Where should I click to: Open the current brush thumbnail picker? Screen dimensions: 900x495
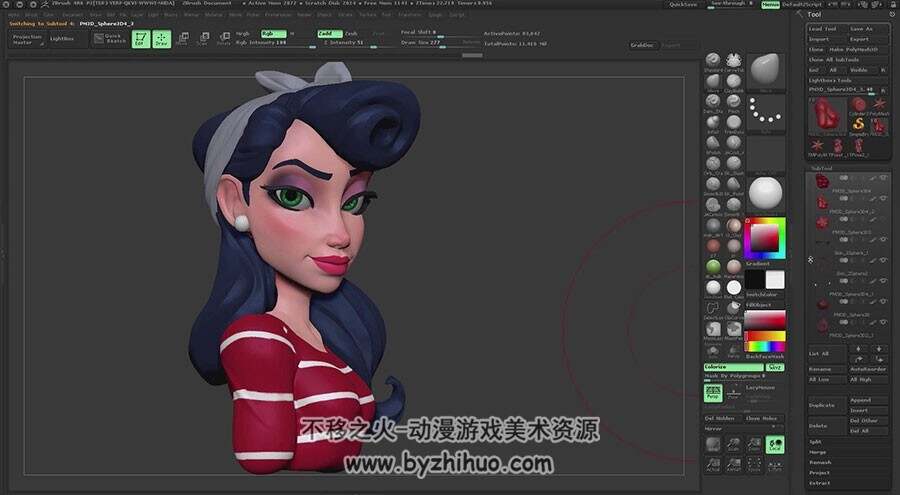click(766, 72)
